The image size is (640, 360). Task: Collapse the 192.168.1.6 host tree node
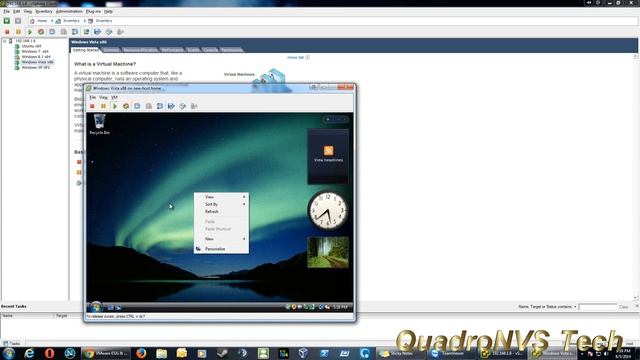tap(5, 41)
